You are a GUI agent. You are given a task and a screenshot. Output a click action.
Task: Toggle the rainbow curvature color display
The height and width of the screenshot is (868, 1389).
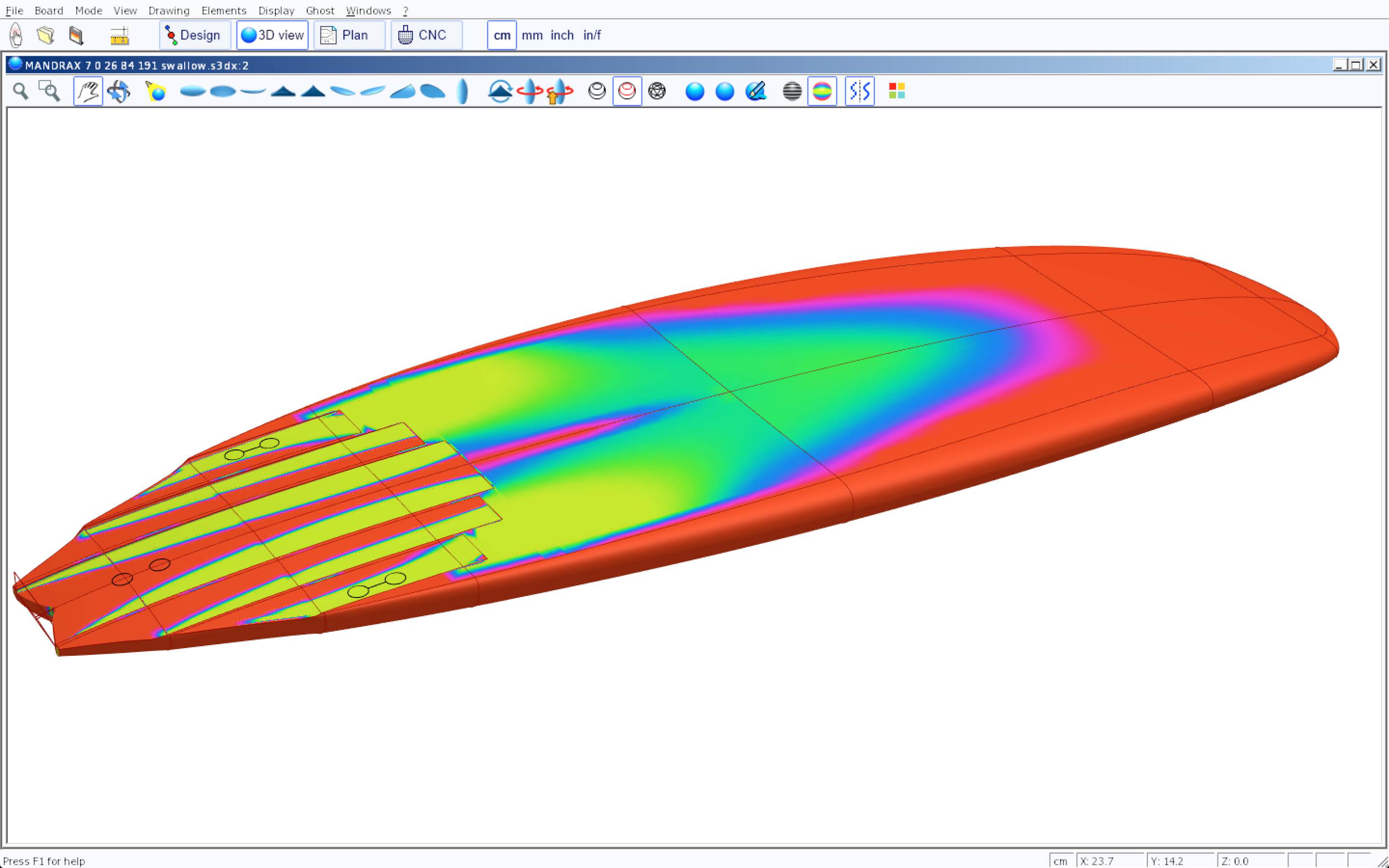click(x=822, y=91)
